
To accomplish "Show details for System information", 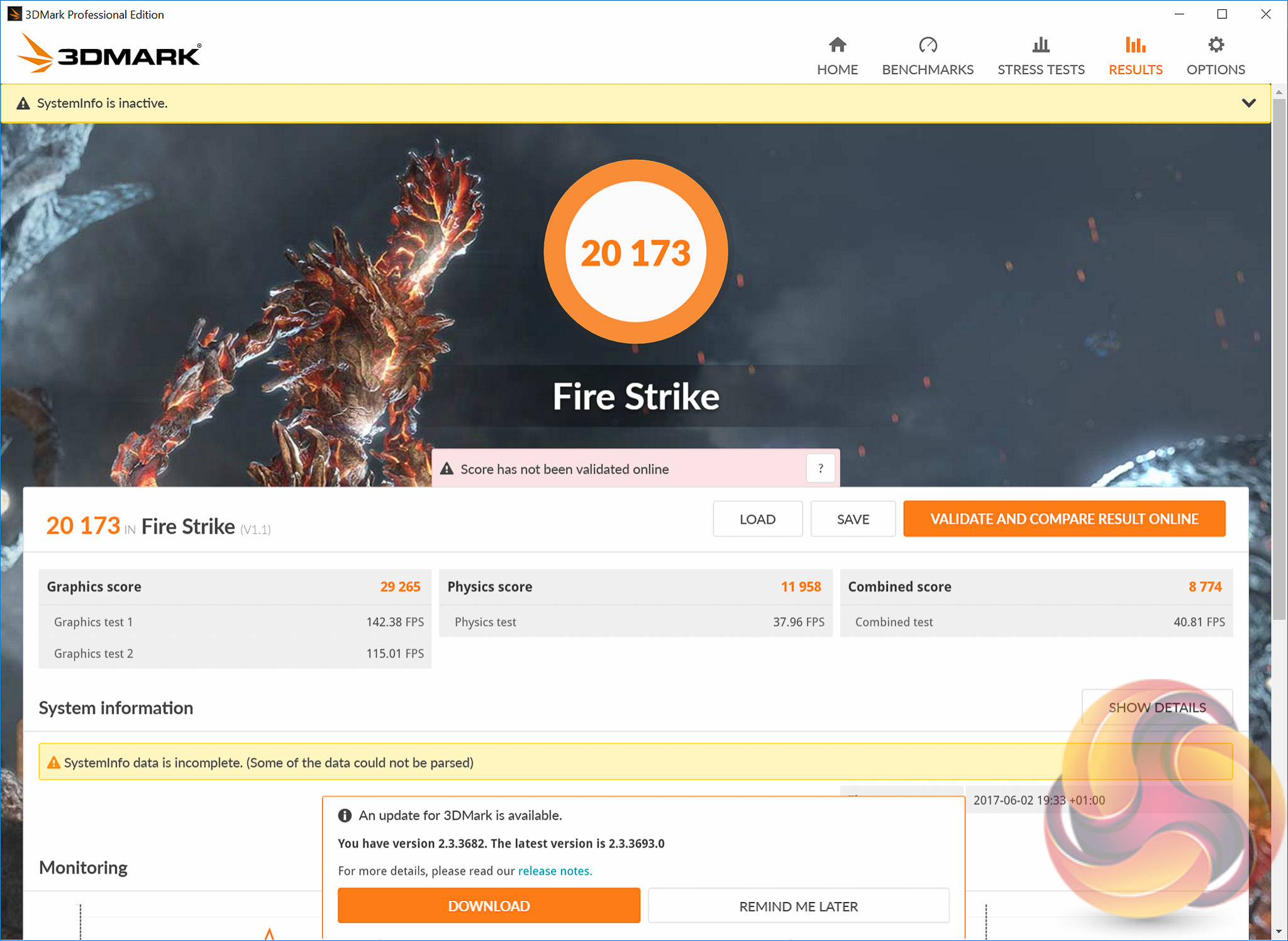I will [1156, 707].
